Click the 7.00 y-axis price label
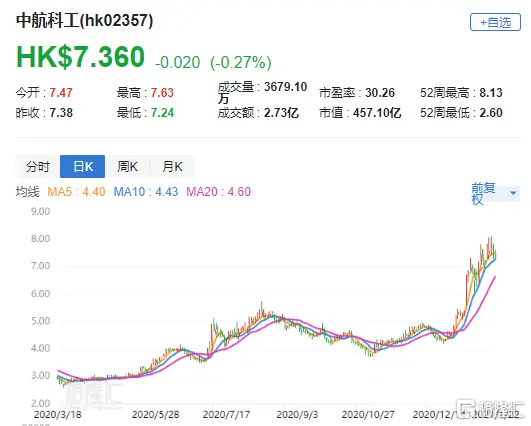531x426 pixels. coord(40,266)
